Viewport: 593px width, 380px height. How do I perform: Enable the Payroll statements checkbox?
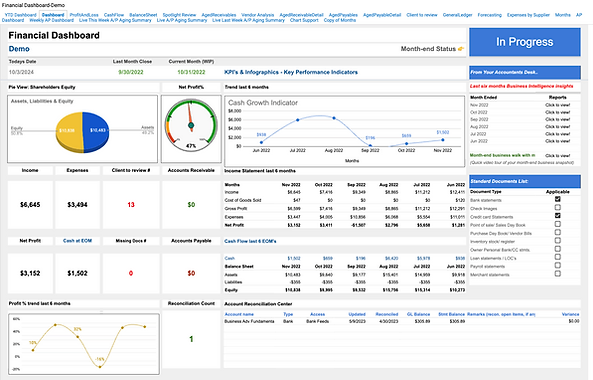point(557,266)
